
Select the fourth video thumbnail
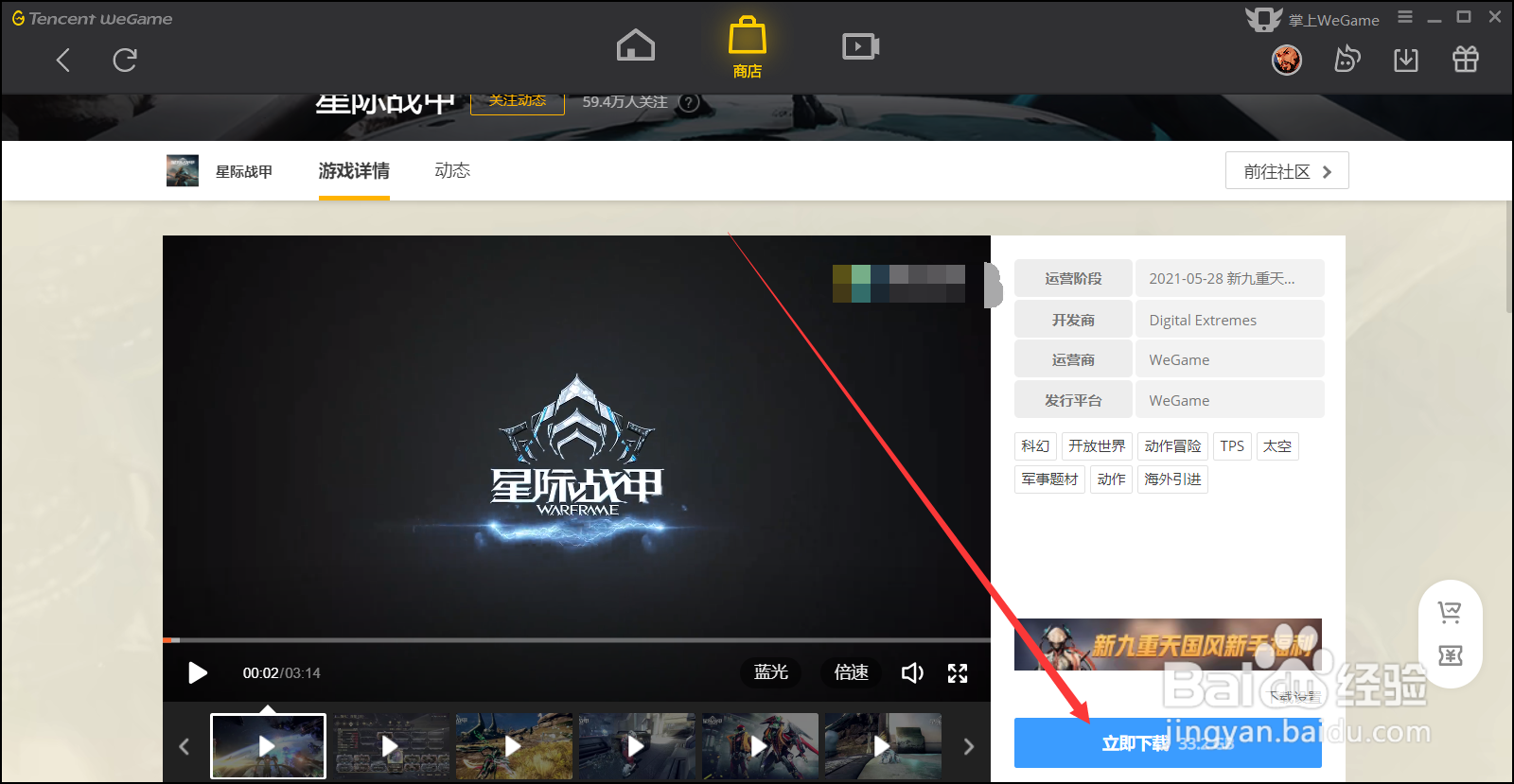(637, 746)
